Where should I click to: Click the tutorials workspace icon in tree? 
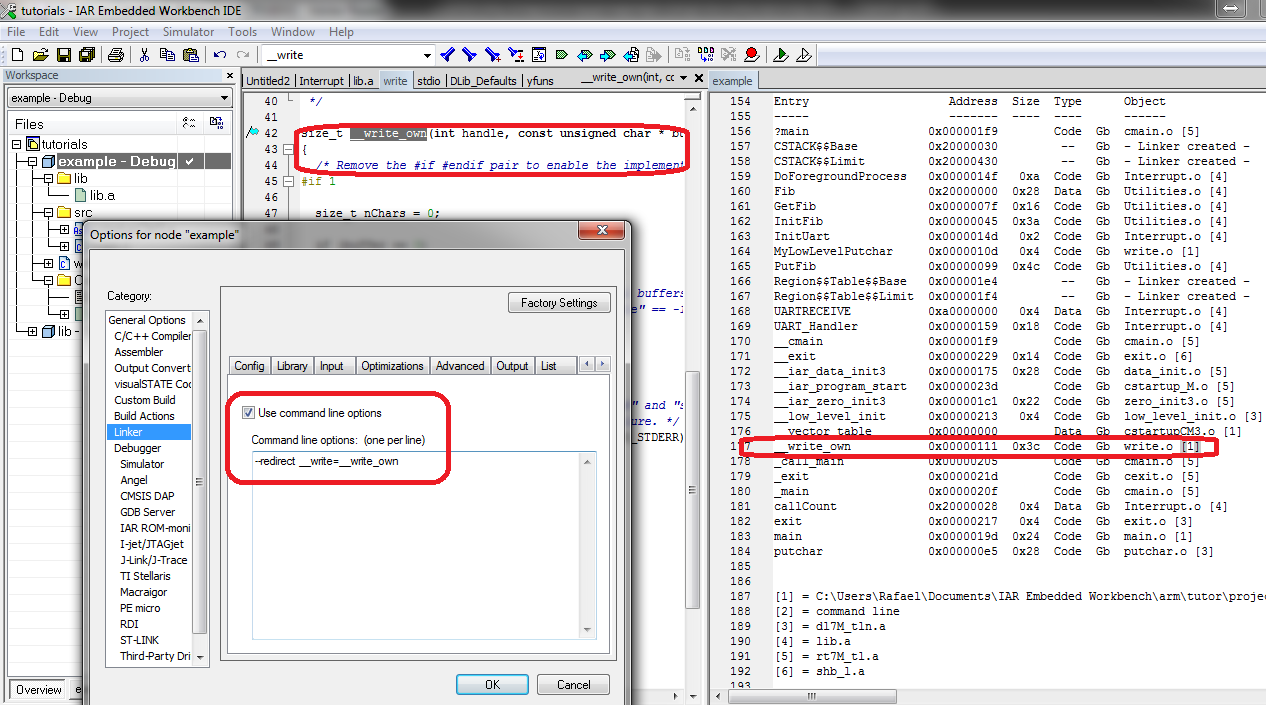(33, 144)
